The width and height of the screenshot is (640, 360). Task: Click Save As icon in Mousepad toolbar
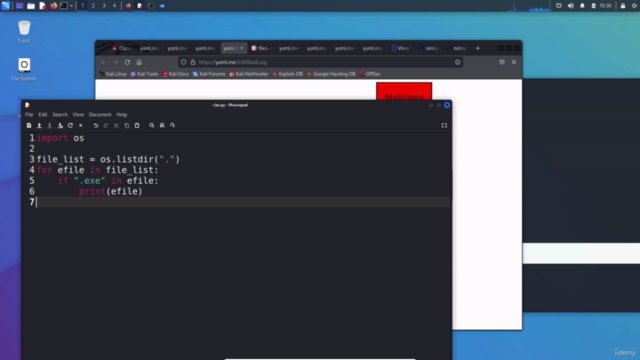60,125
